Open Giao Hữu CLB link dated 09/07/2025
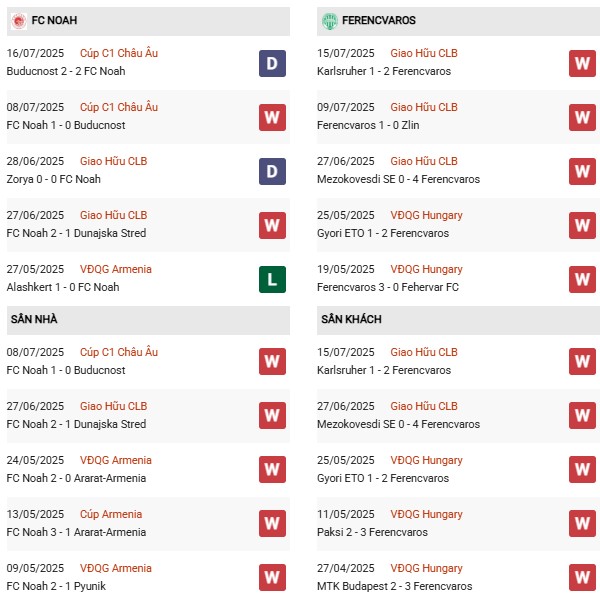The width and height of the screenshot is (600, 599). 424,107
